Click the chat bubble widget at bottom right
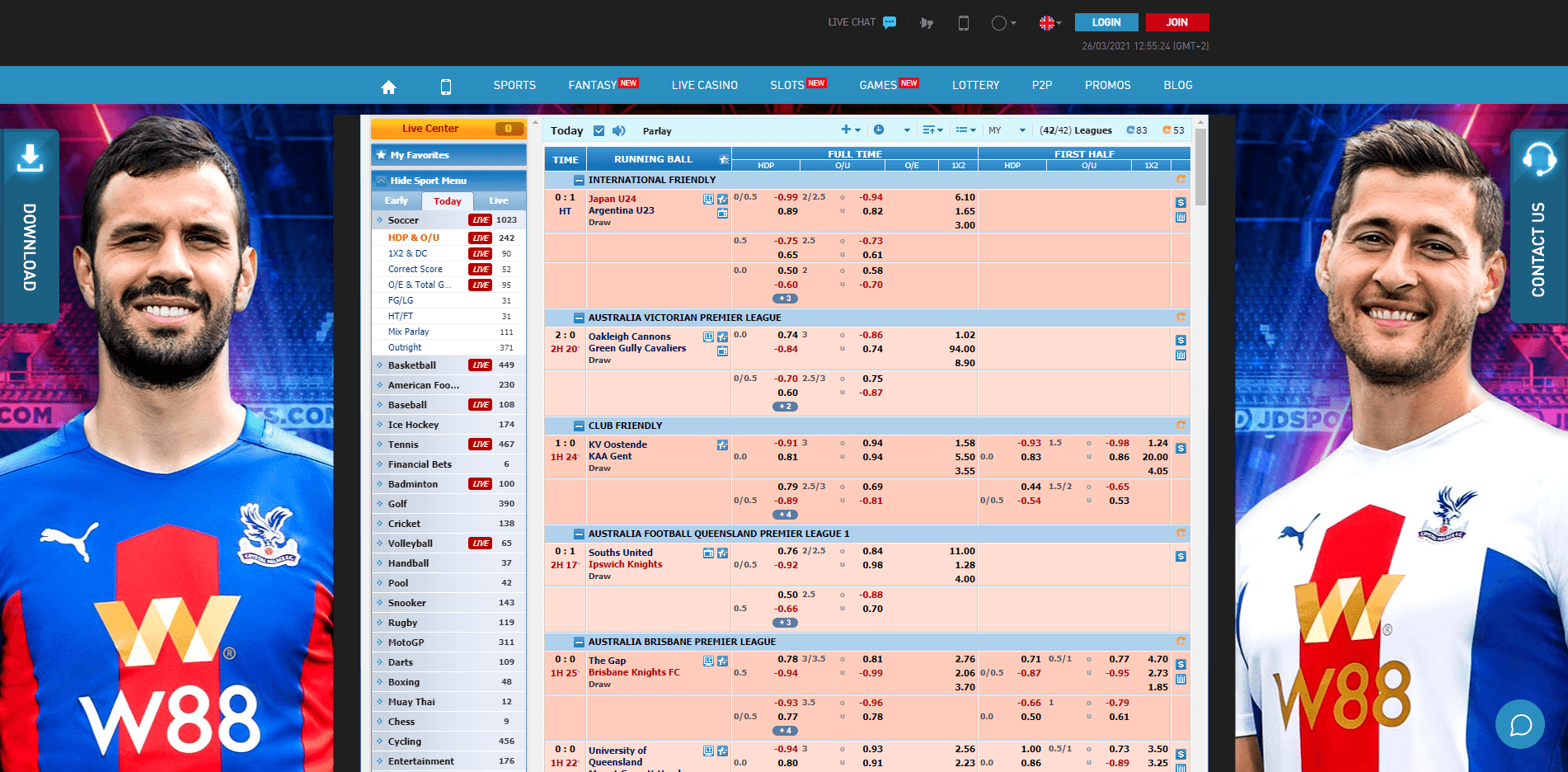The width and height of the screenshot is (1568, 772). click(1519, 724)
